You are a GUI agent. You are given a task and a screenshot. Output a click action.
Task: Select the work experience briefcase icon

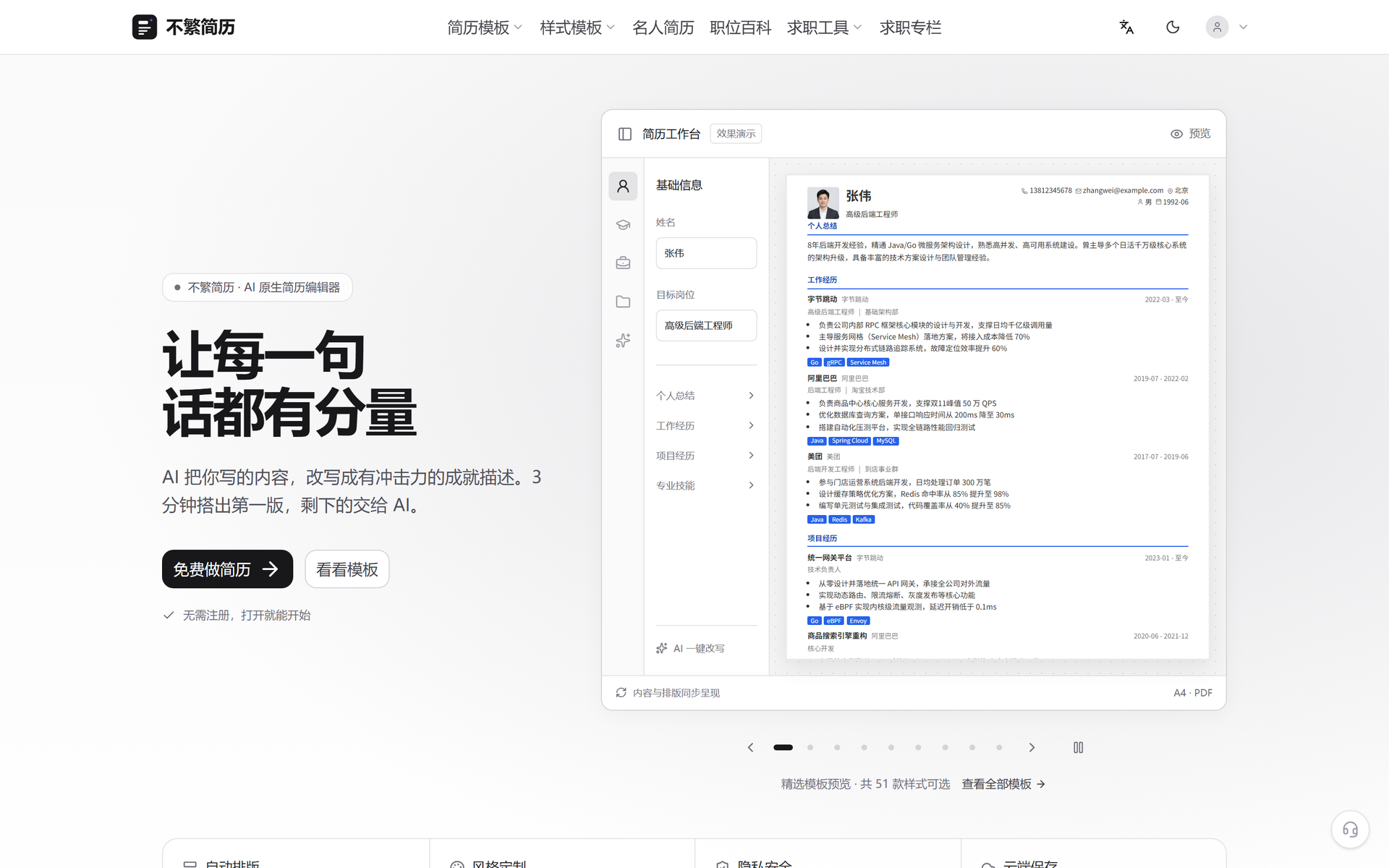tap(623, 263)
